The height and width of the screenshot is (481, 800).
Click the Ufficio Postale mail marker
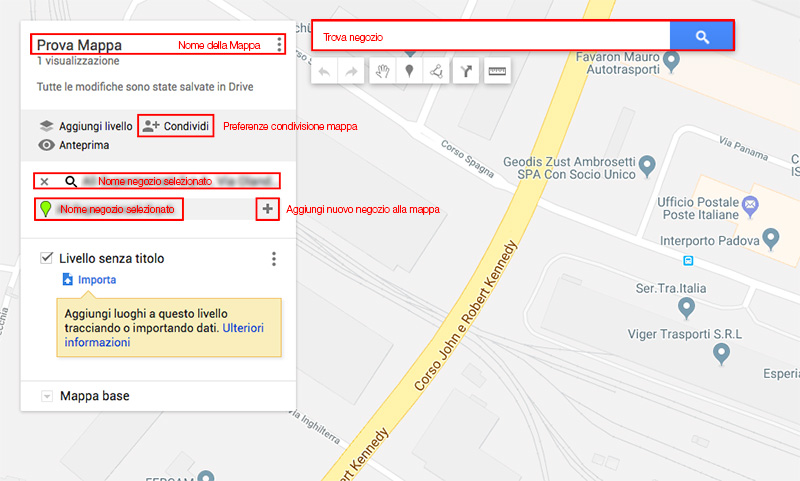tap(750, 206)
